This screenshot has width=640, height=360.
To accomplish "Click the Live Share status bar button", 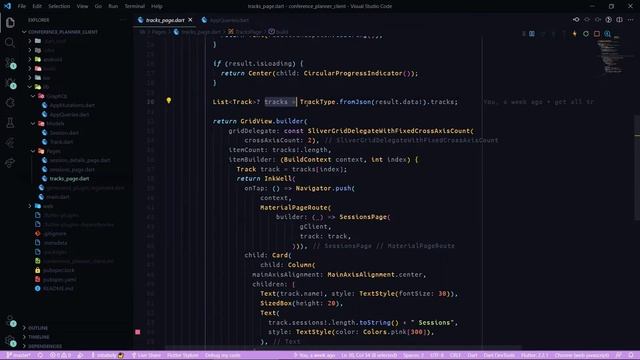I will 146,355.
